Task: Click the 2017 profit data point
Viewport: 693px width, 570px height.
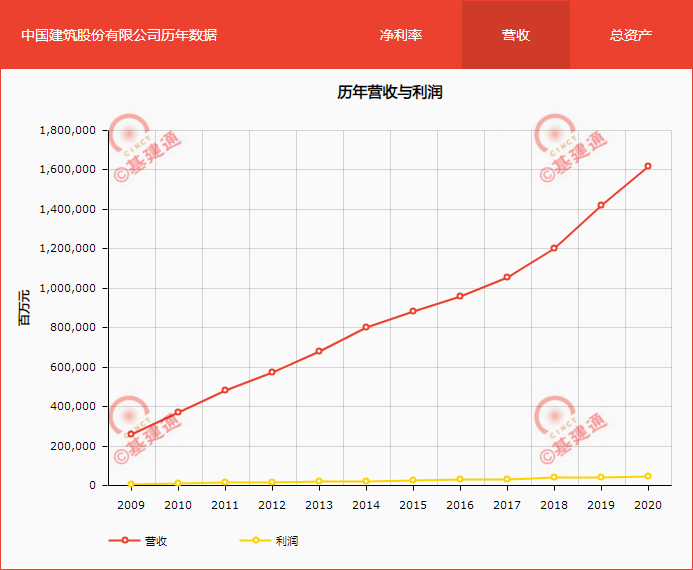Action: 507,479
